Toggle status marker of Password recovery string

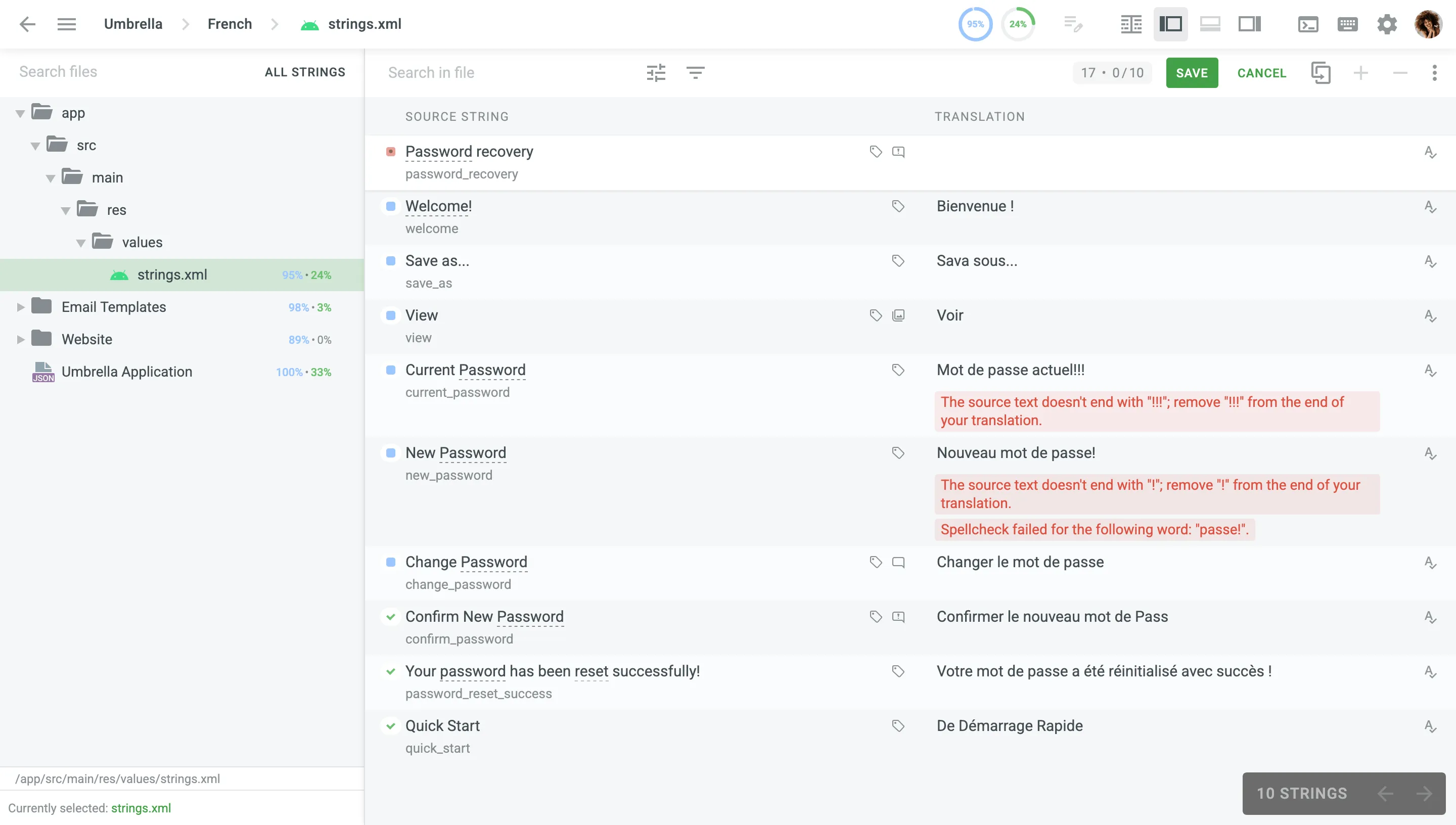(390, 152)
